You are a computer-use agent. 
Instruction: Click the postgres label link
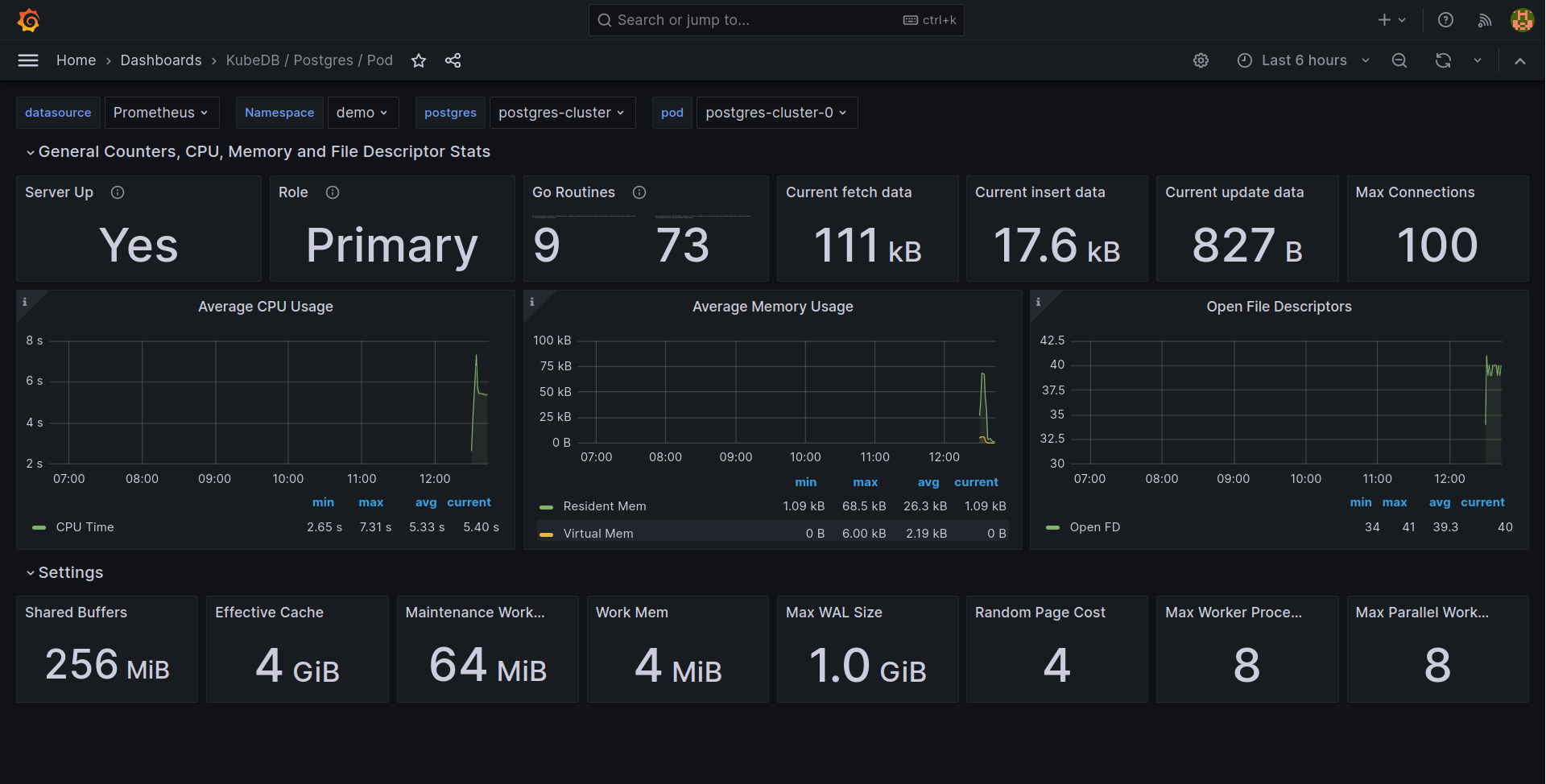(x=450, y=112)
